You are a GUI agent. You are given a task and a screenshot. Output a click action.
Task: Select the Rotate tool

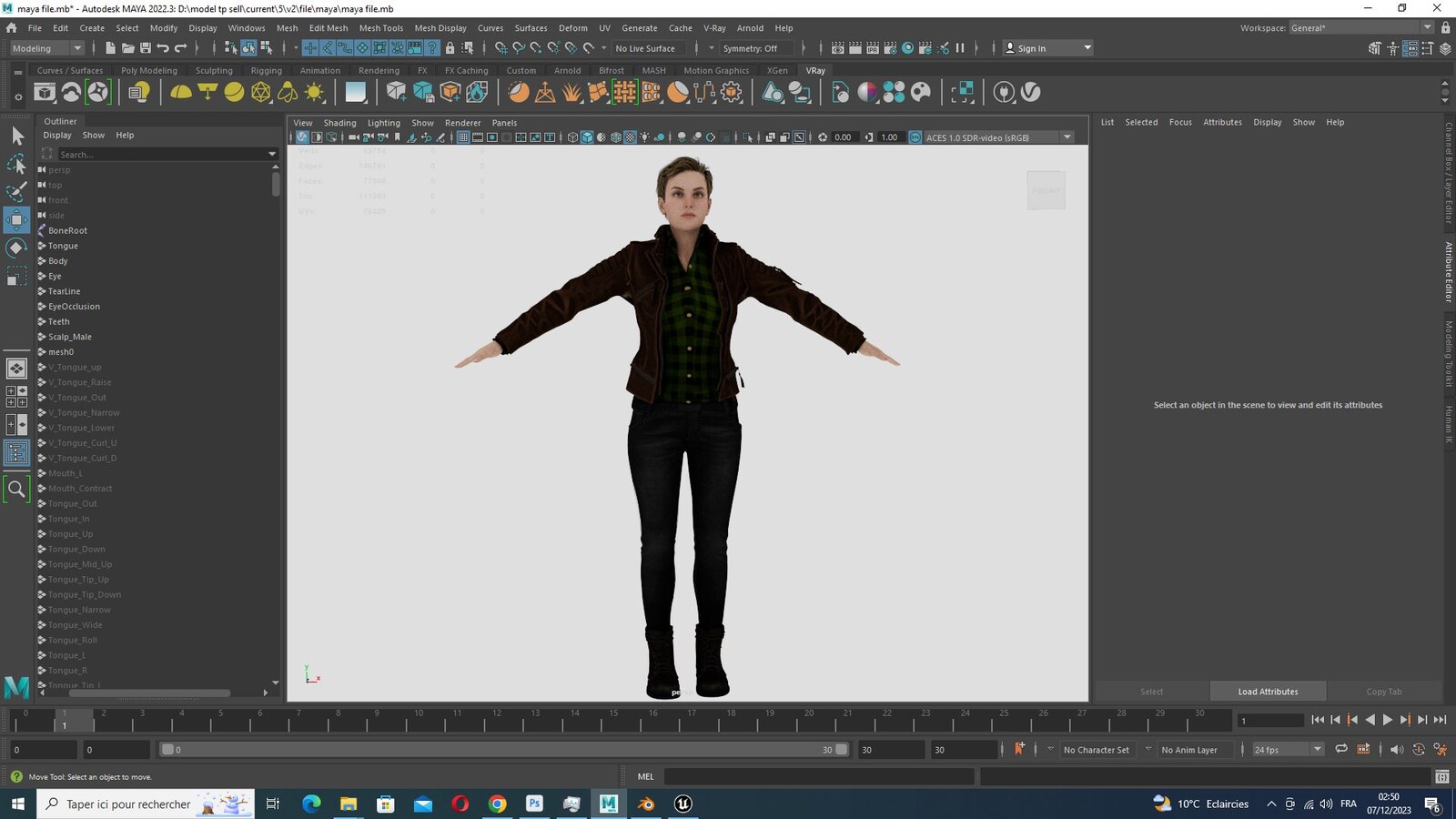click(16, 248)
